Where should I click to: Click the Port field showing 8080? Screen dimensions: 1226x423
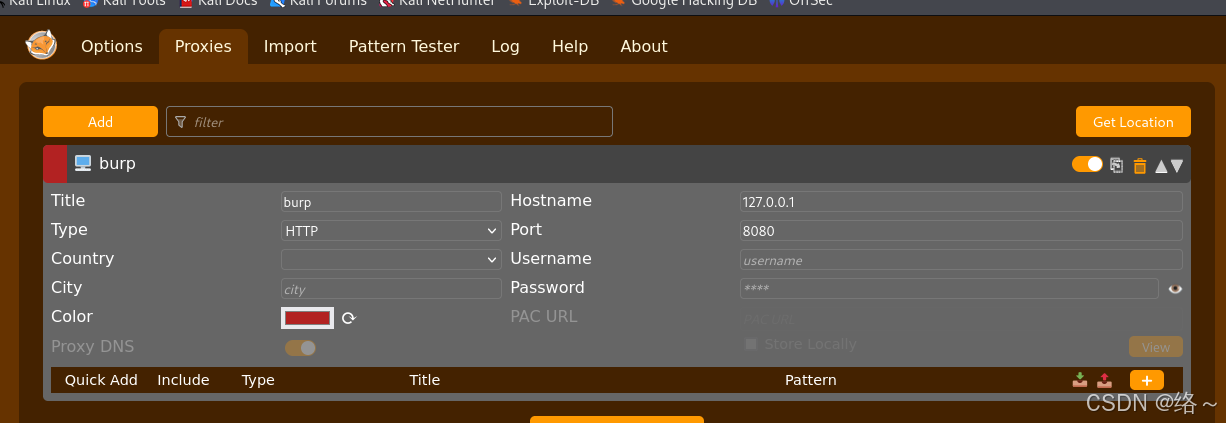pos(961,231)
